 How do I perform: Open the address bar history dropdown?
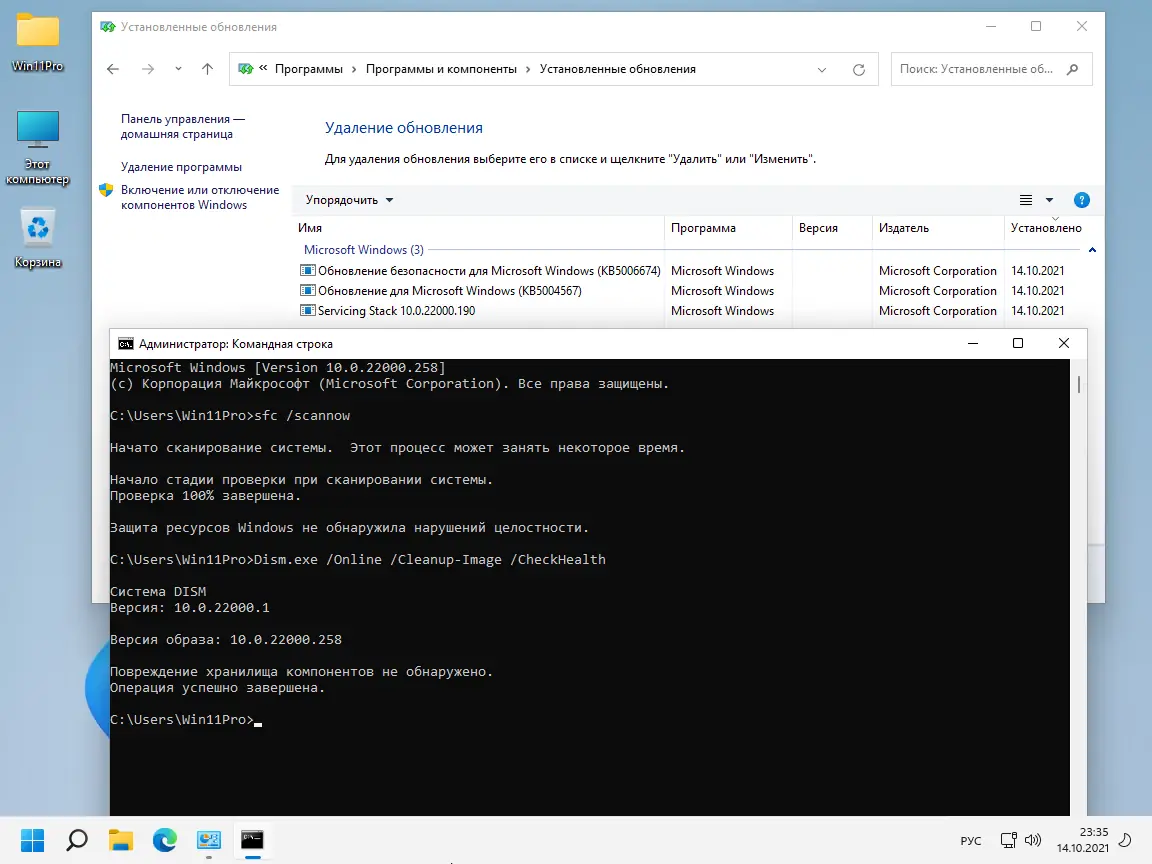[x=822, y=69]
